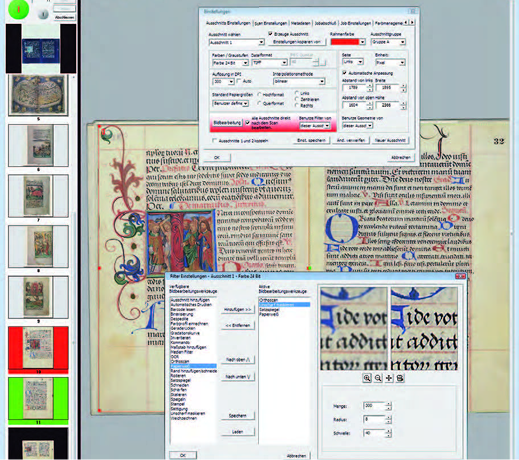Click the zoom in magnifier in filter preview
The image size is (519, 460).
367,378
